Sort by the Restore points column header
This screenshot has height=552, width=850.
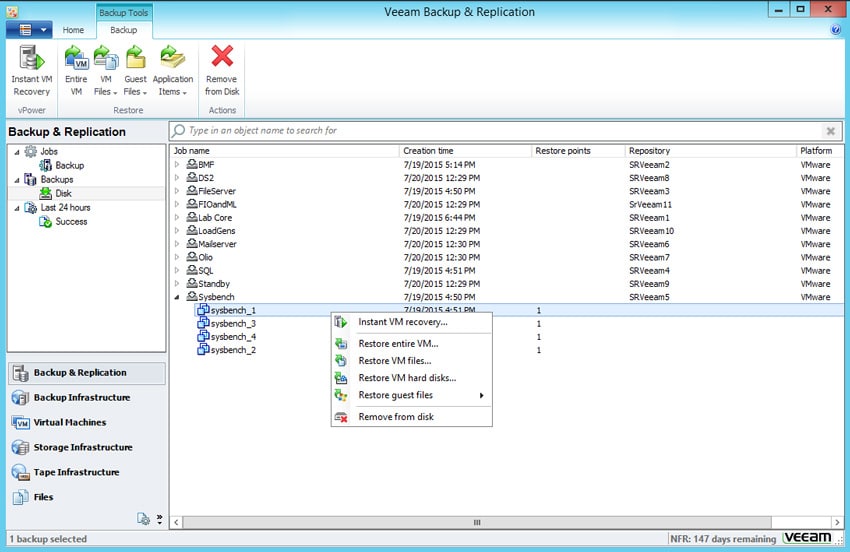click(x=578, y=151)
